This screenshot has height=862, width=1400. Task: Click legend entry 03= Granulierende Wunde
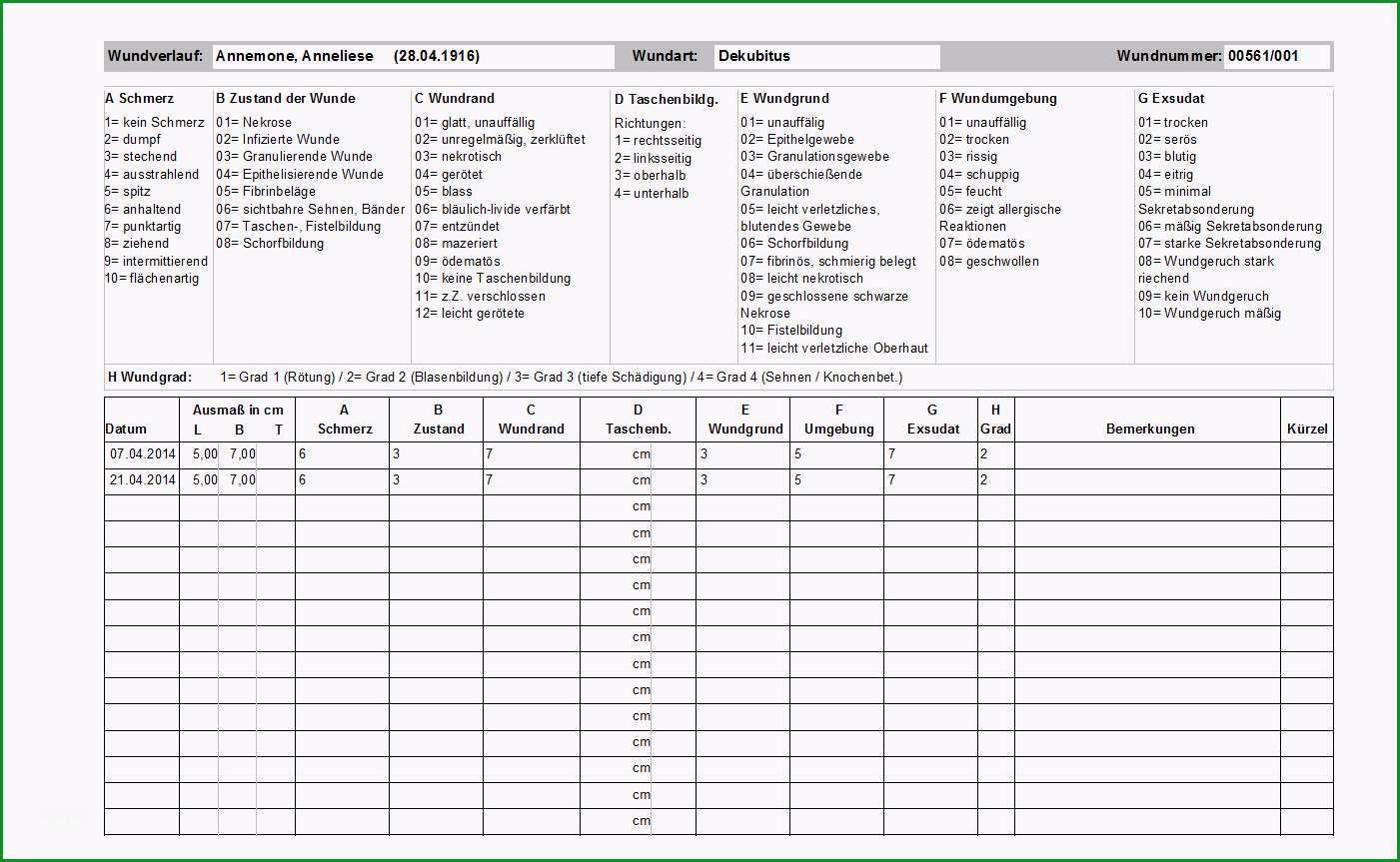tap(294, 157)
